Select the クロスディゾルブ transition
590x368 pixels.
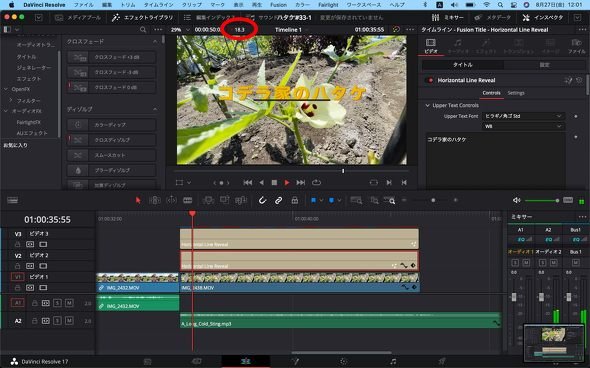(112, 140)
